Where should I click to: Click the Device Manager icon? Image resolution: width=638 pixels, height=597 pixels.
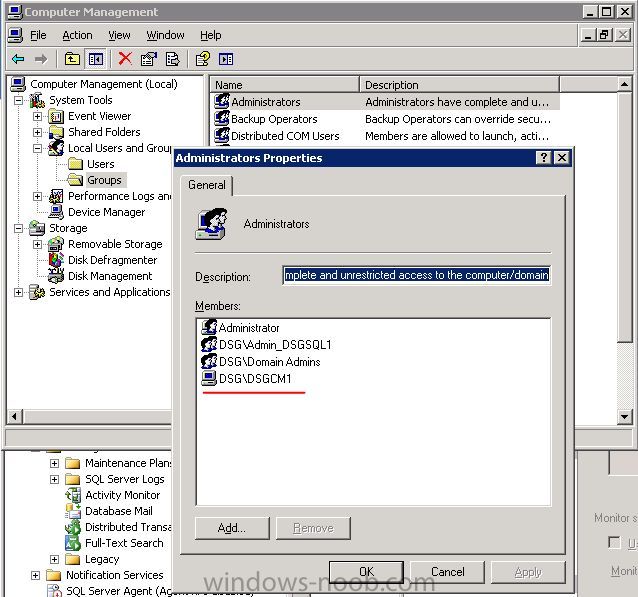pyautogui.click(x=56, y=212)
